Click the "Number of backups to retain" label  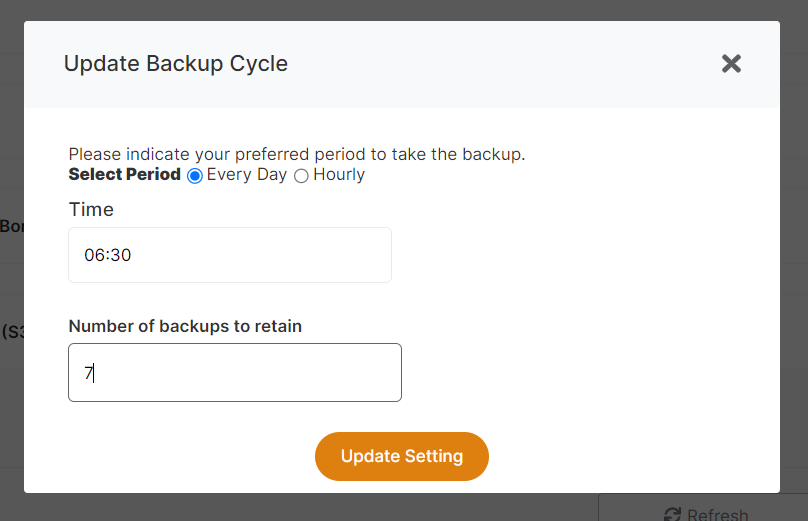tap(185, 326)
